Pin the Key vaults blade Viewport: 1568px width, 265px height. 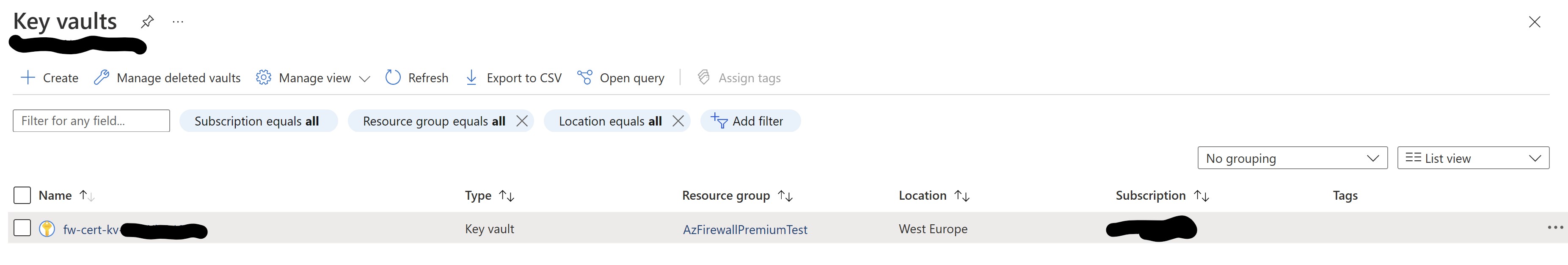(x=147, y=22)
